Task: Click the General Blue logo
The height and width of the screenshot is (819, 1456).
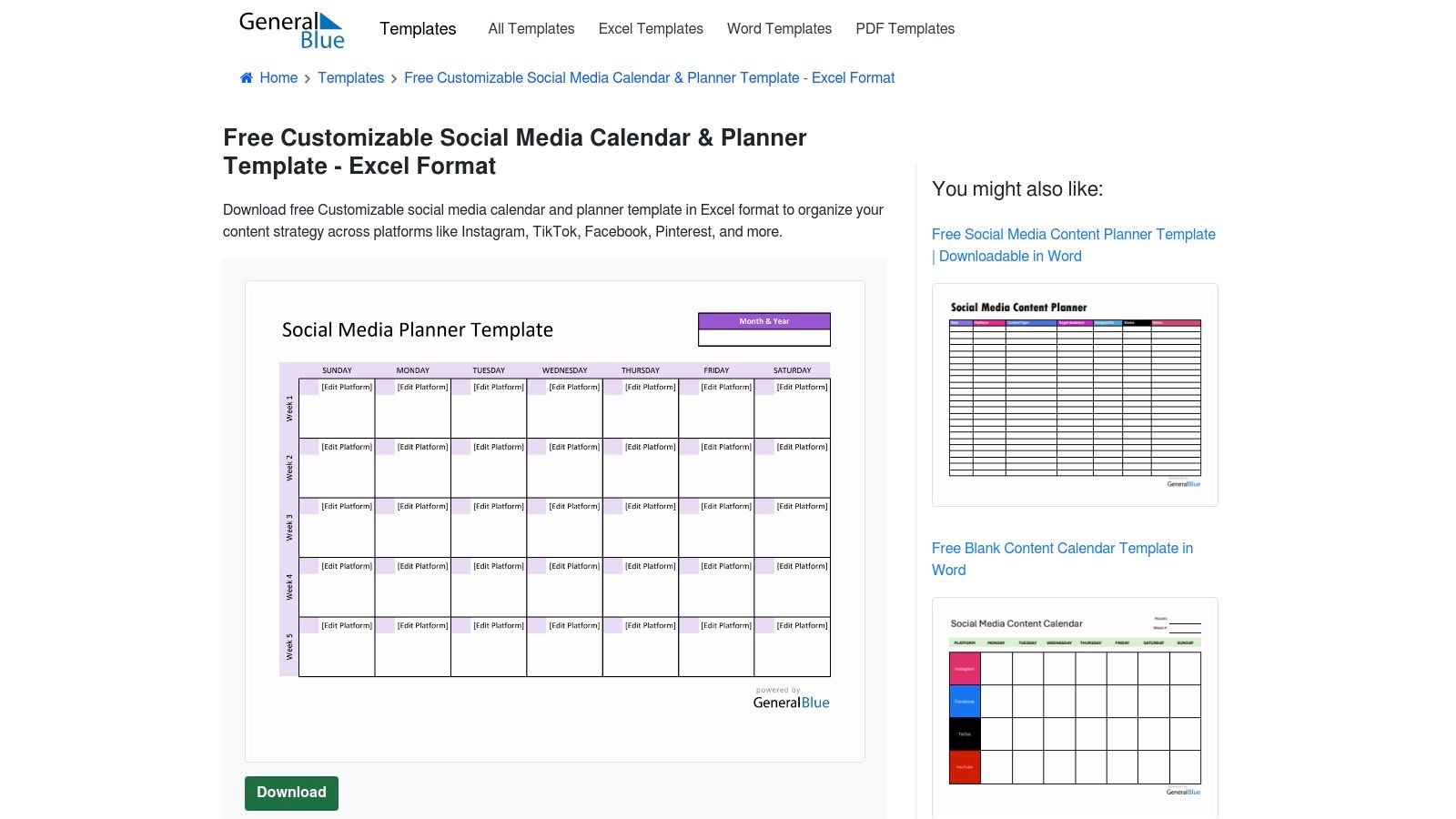Action: click(291, 29)
